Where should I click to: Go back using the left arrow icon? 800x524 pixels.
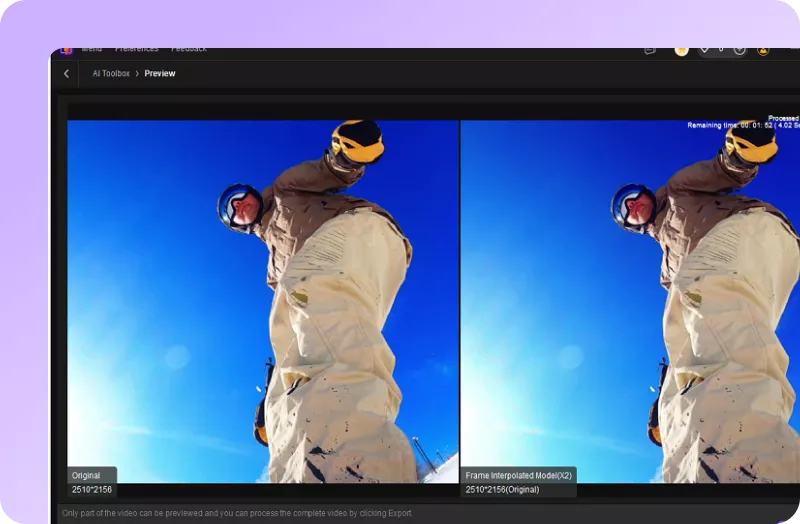pyautogui.click(x=66, y=73)
